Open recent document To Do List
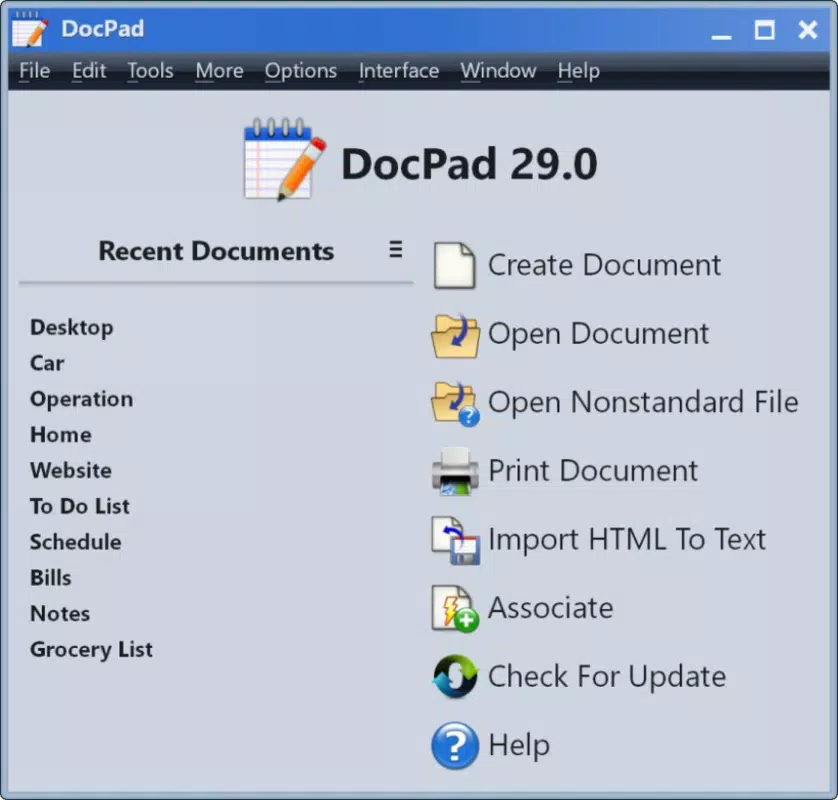Viewport: 838px width, 800px height. tap(80, 507)
